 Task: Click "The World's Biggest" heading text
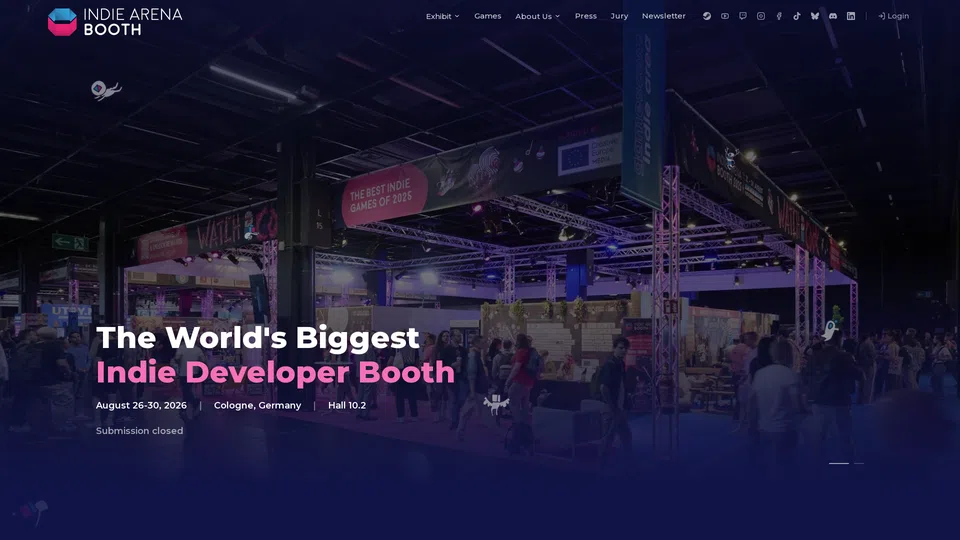coord(258,337)
